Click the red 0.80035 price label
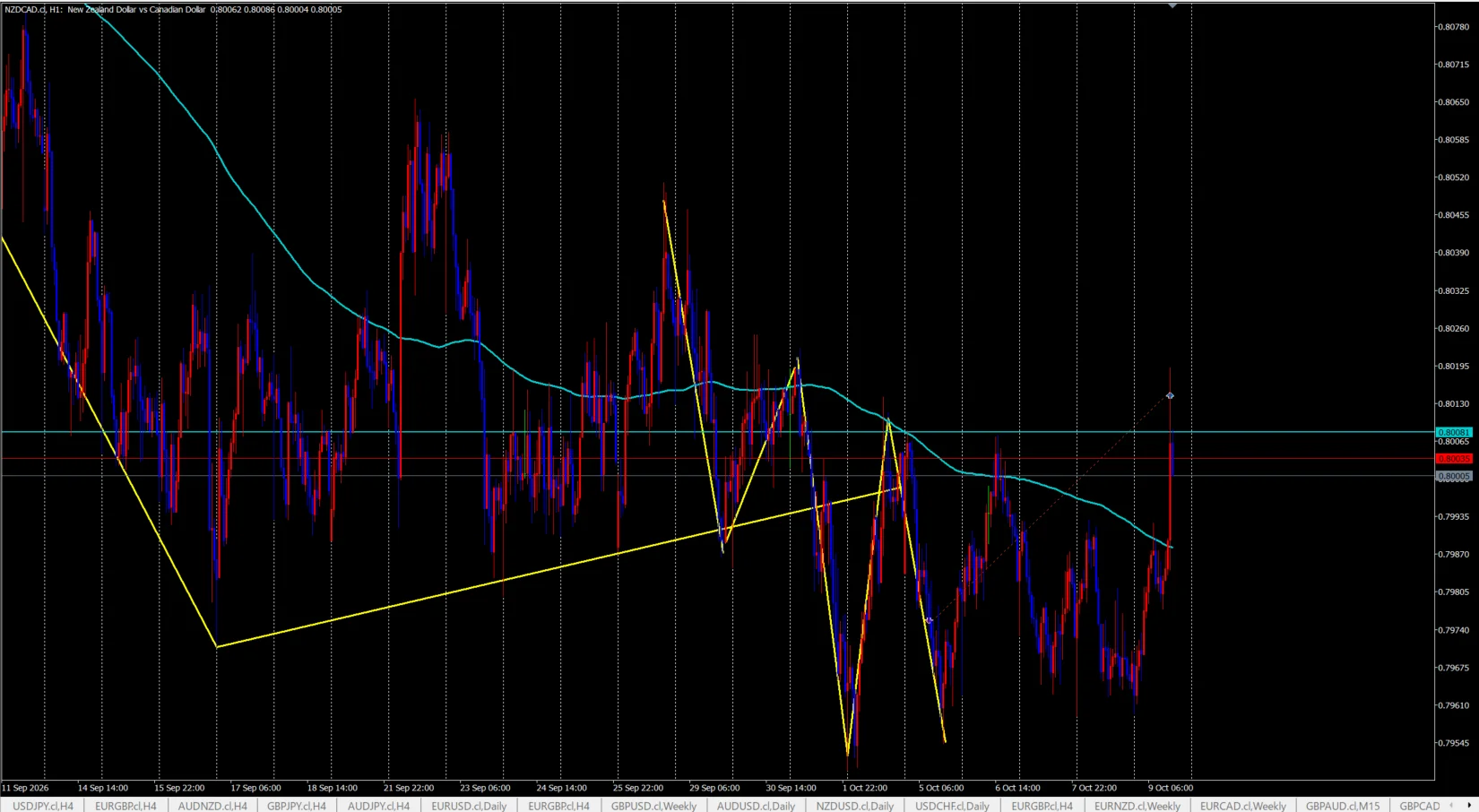This screenshot has width=1479, height=812. click(1453, 459)
